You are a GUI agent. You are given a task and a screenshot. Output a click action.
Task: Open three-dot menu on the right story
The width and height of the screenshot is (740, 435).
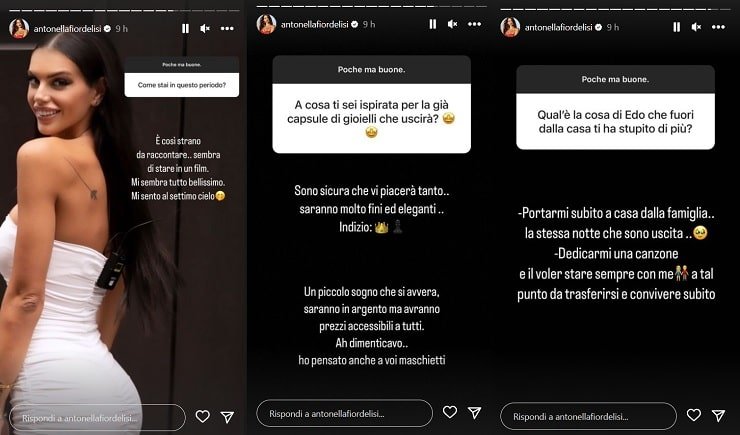[718, 27]
